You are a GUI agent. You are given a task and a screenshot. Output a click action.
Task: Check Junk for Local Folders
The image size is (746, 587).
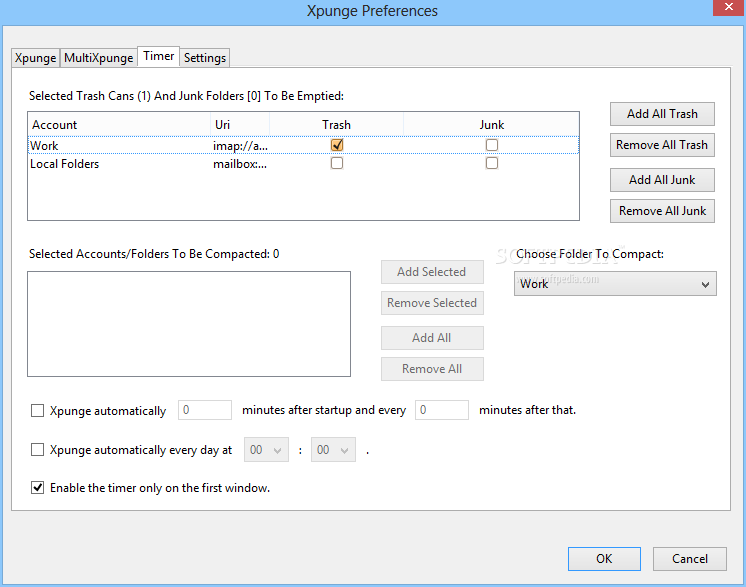[491, 163]
